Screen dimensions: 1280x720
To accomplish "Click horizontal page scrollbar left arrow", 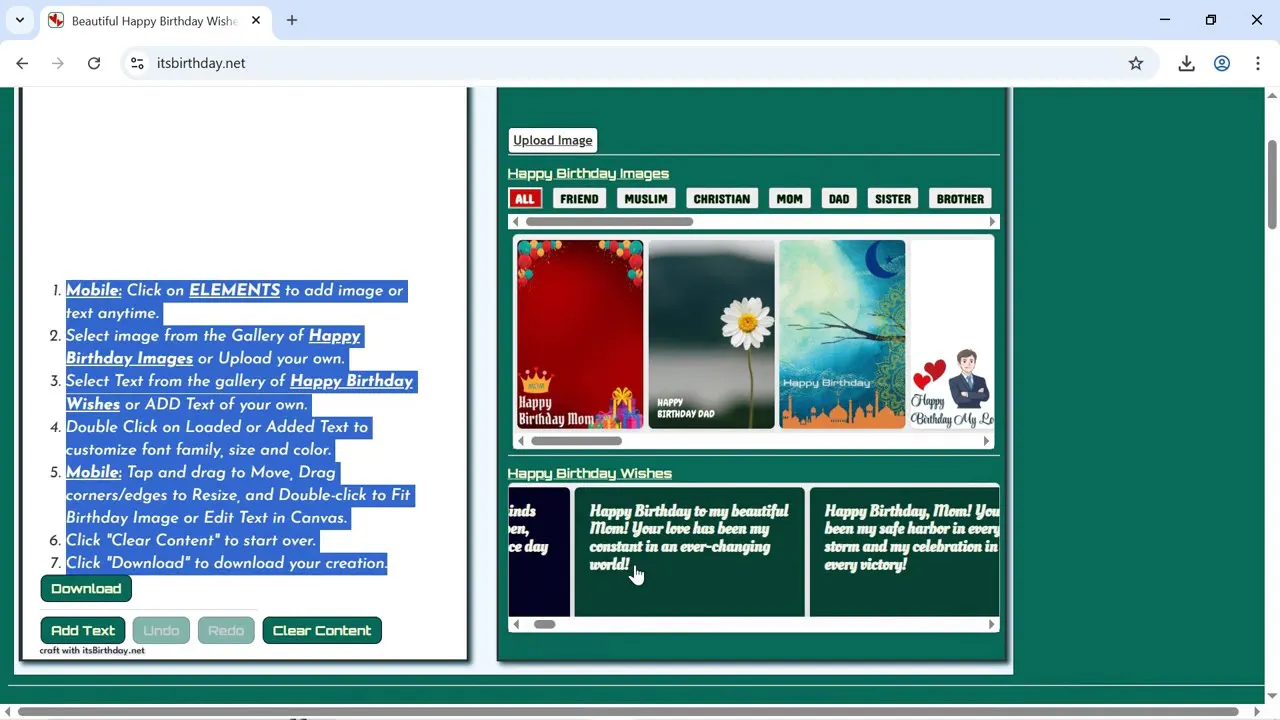I will 7,712.
